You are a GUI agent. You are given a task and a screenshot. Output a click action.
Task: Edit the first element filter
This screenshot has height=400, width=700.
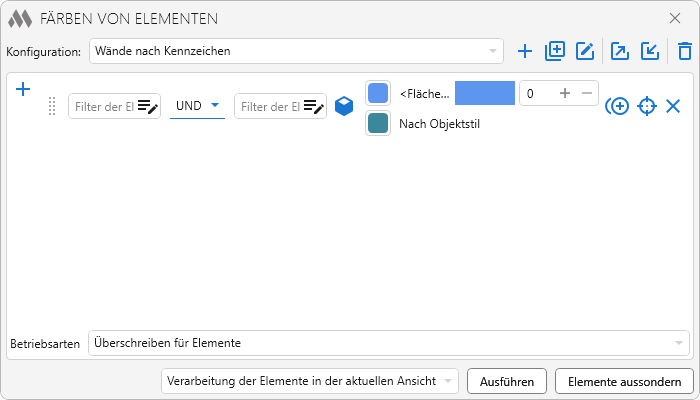pyautogui.click(x=148, y=106)
